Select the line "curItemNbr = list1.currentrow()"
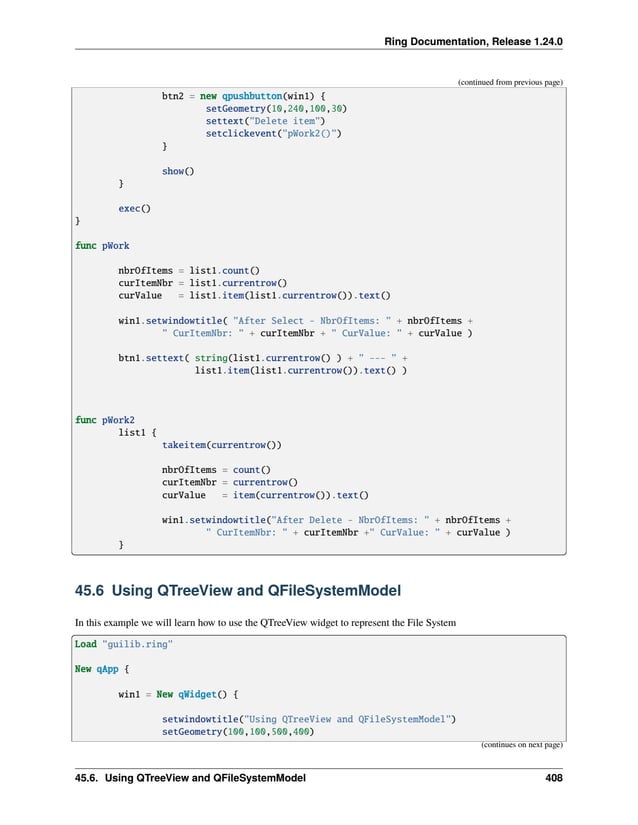Image resolution: width=638 pixels, height=825 pixels. coord(202,283)
